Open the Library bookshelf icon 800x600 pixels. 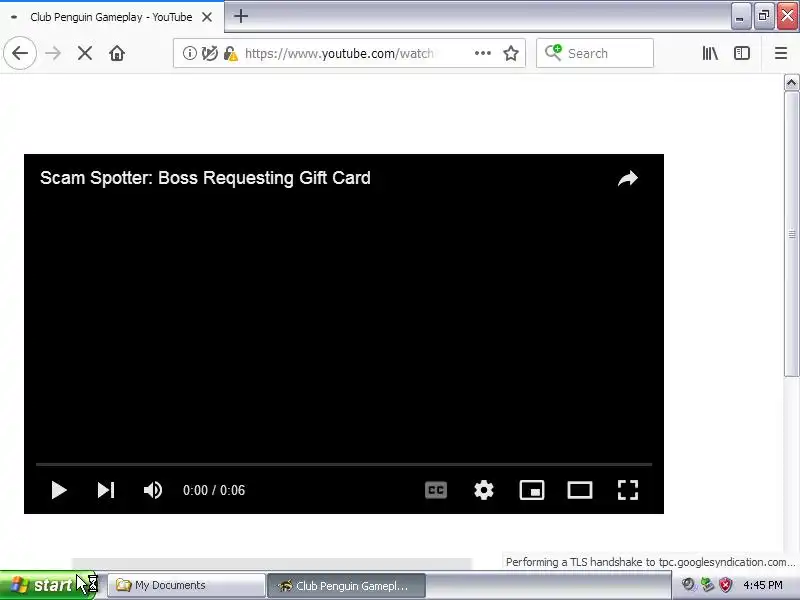tap(710, 53)
